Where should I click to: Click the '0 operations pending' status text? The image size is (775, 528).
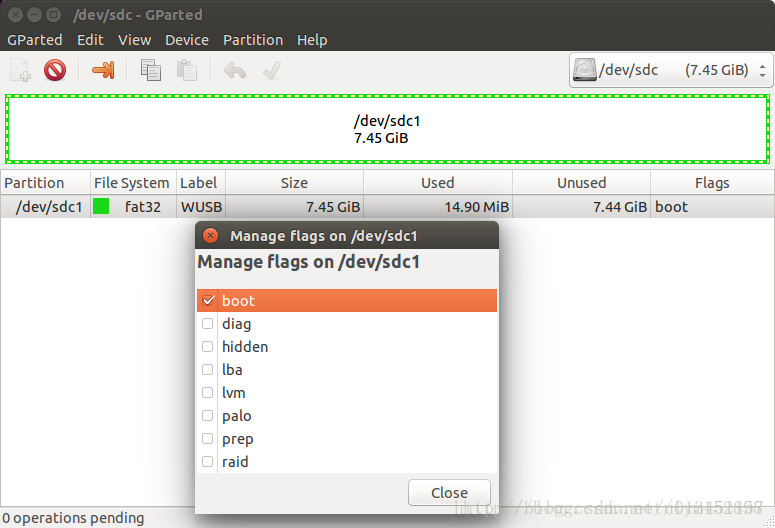coord(73,518)
